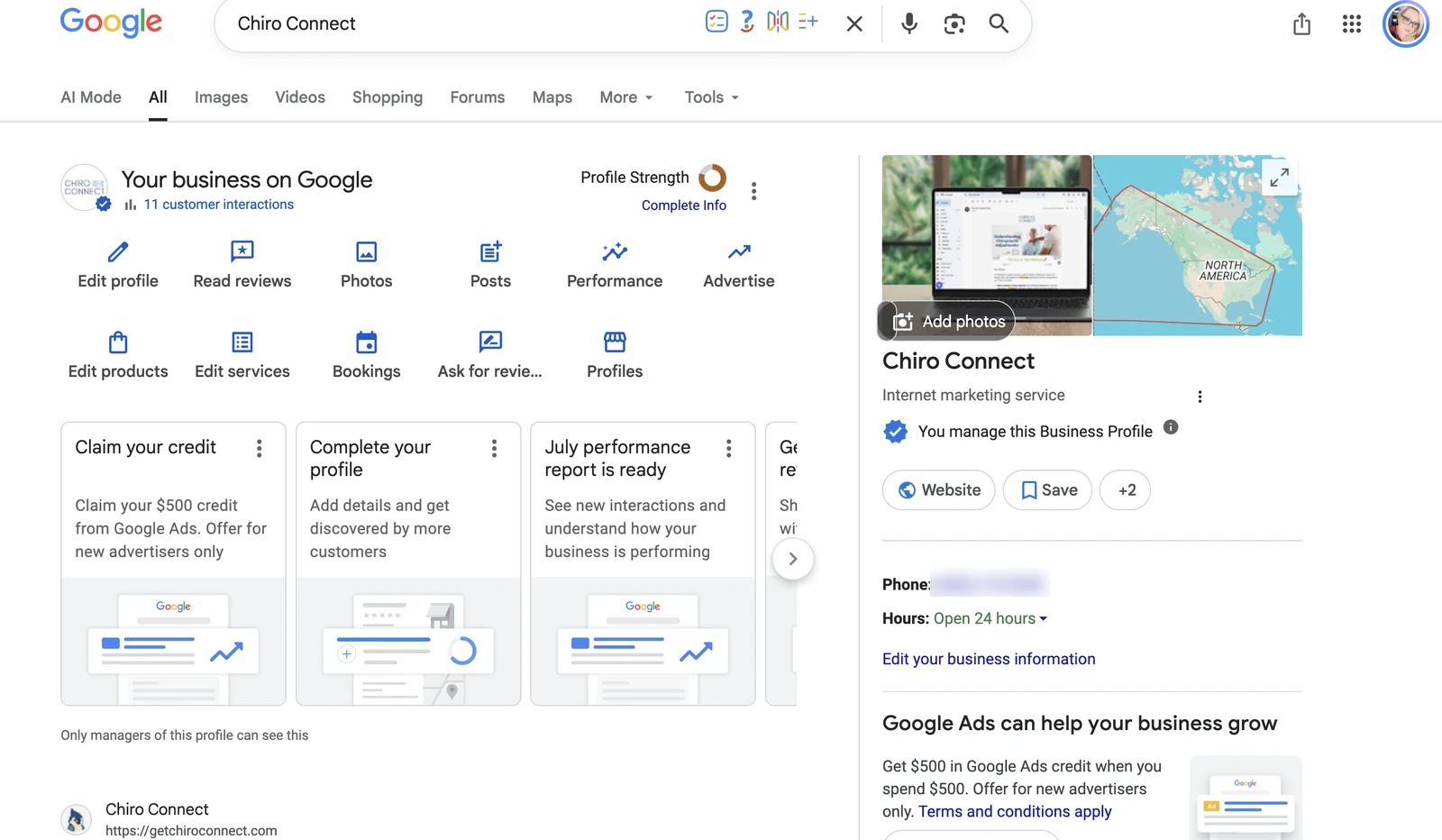
Task: Open the Advertise trend icon
Action: 739,251
